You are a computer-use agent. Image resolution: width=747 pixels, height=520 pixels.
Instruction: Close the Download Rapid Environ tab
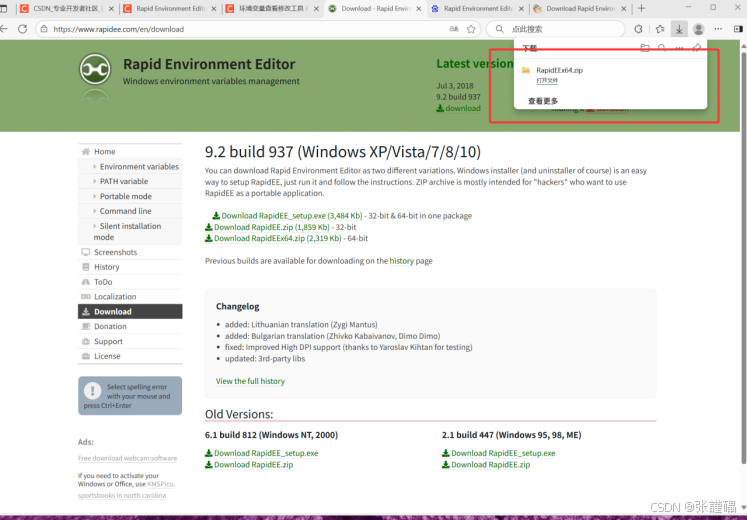point(624,9)
